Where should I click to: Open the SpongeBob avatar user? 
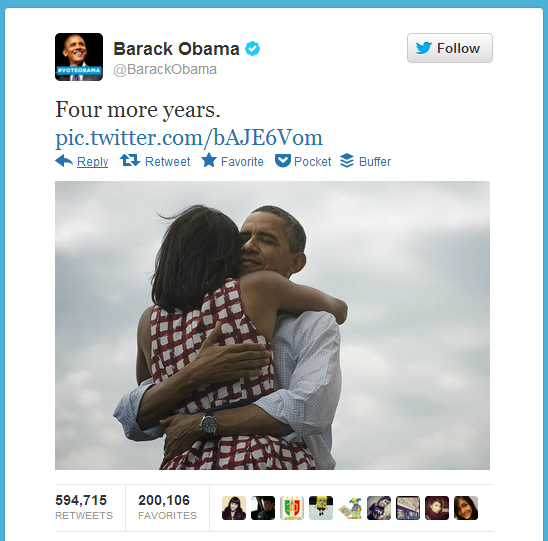click(321, 508)
